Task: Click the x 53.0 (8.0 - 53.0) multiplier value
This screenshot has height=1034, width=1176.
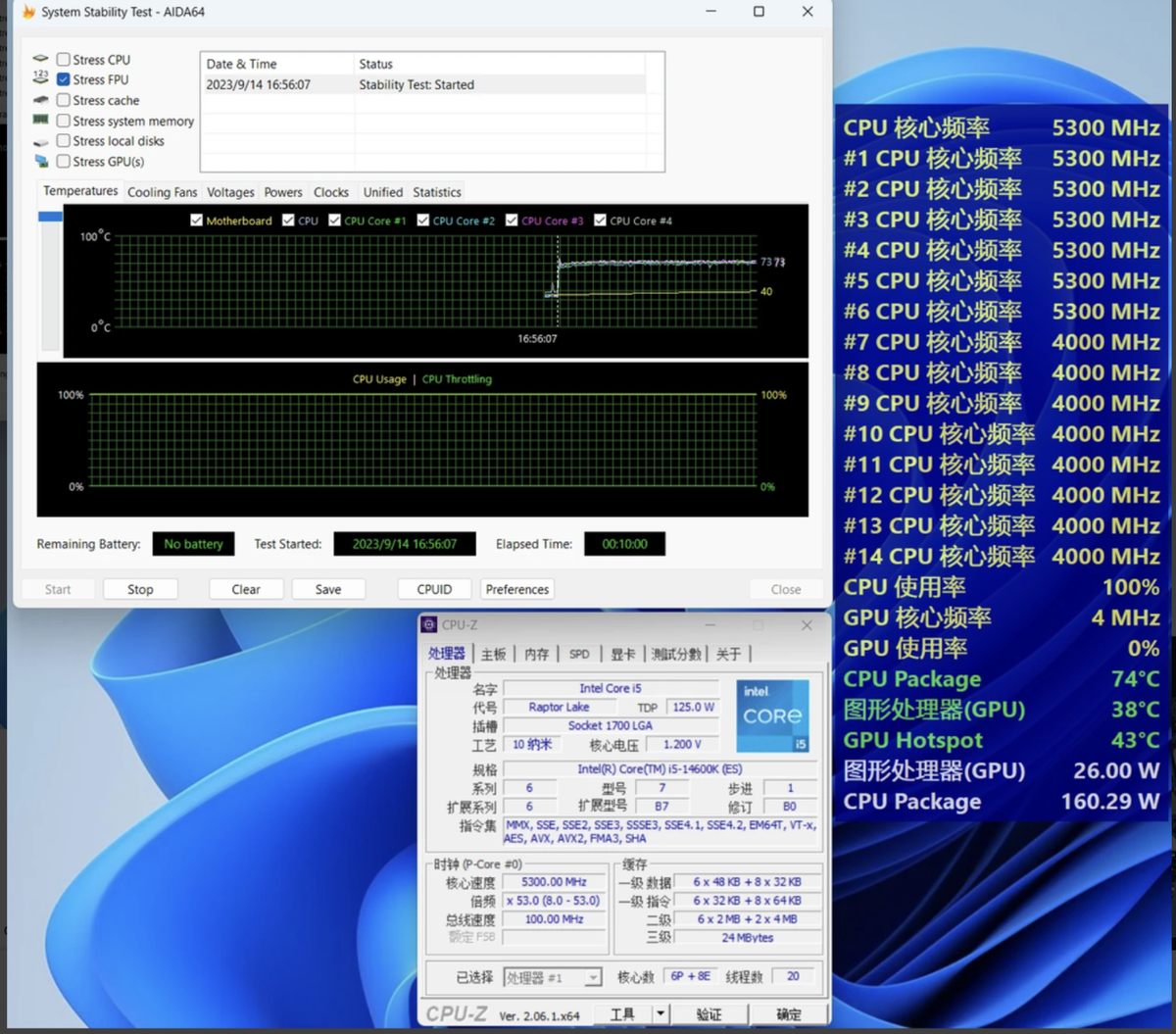Action: 555,901
